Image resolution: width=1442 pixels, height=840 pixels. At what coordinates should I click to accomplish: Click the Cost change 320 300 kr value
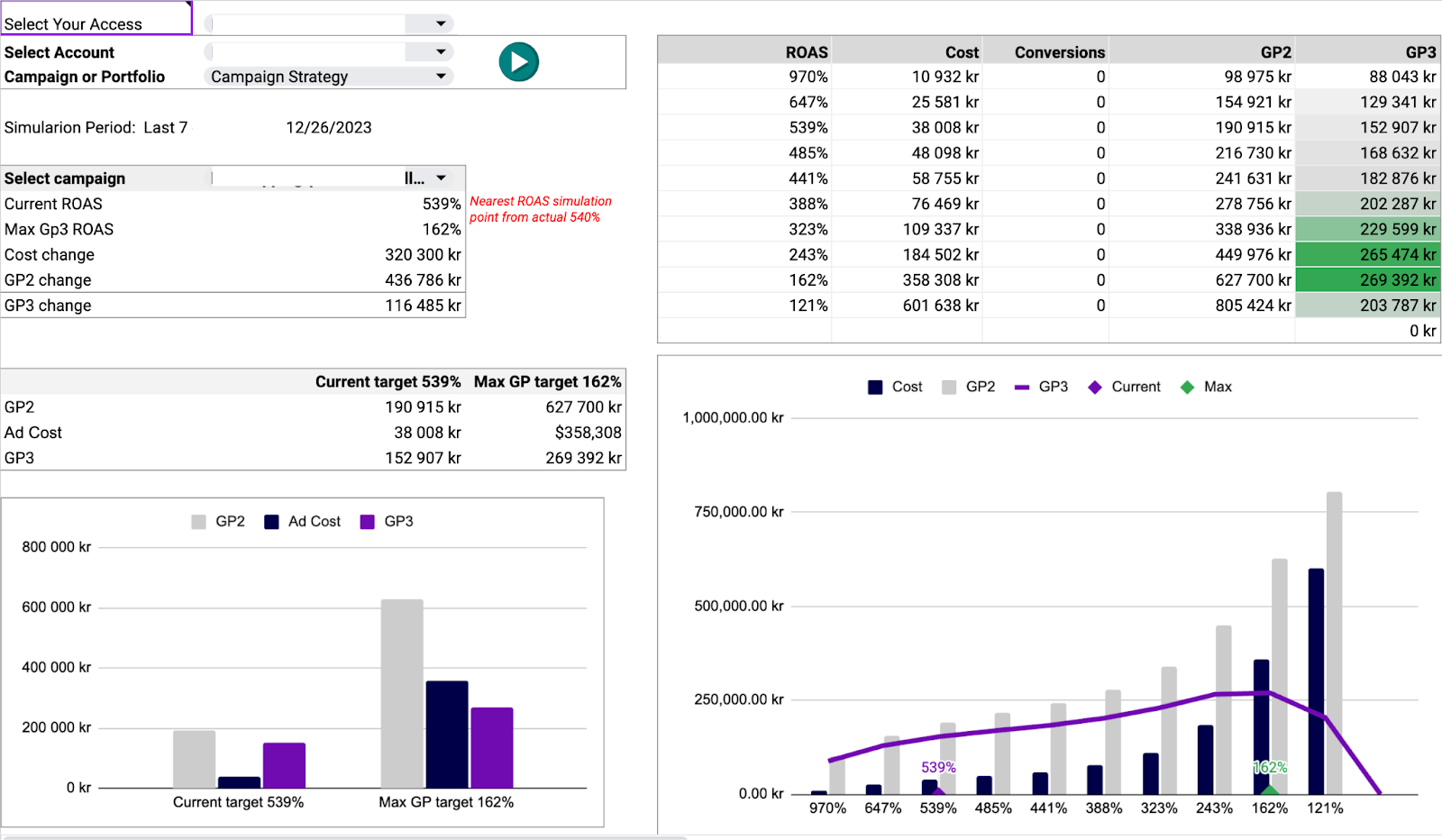[423, 255]
